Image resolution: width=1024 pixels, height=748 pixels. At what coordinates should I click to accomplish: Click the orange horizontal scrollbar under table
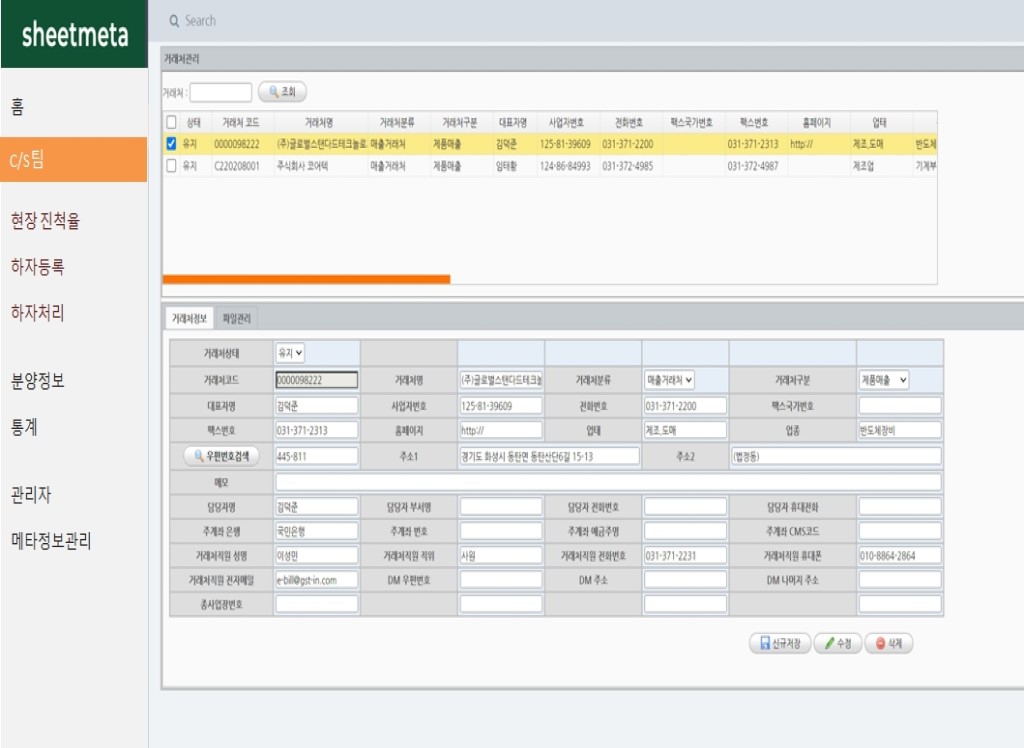pyautogui.click(x=306, y=279)
